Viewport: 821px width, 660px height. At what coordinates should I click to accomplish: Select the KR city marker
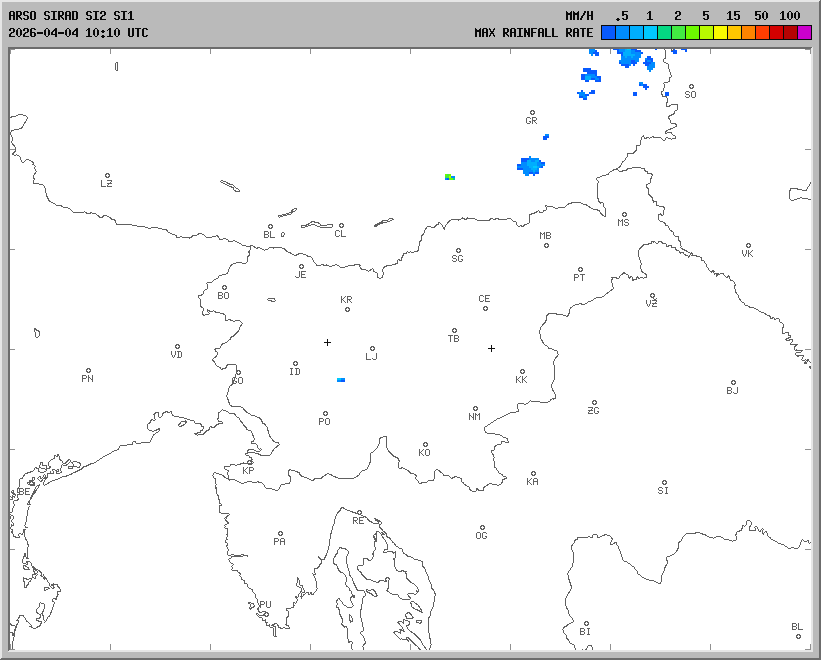pyautogui.click(x=347, y=309)
